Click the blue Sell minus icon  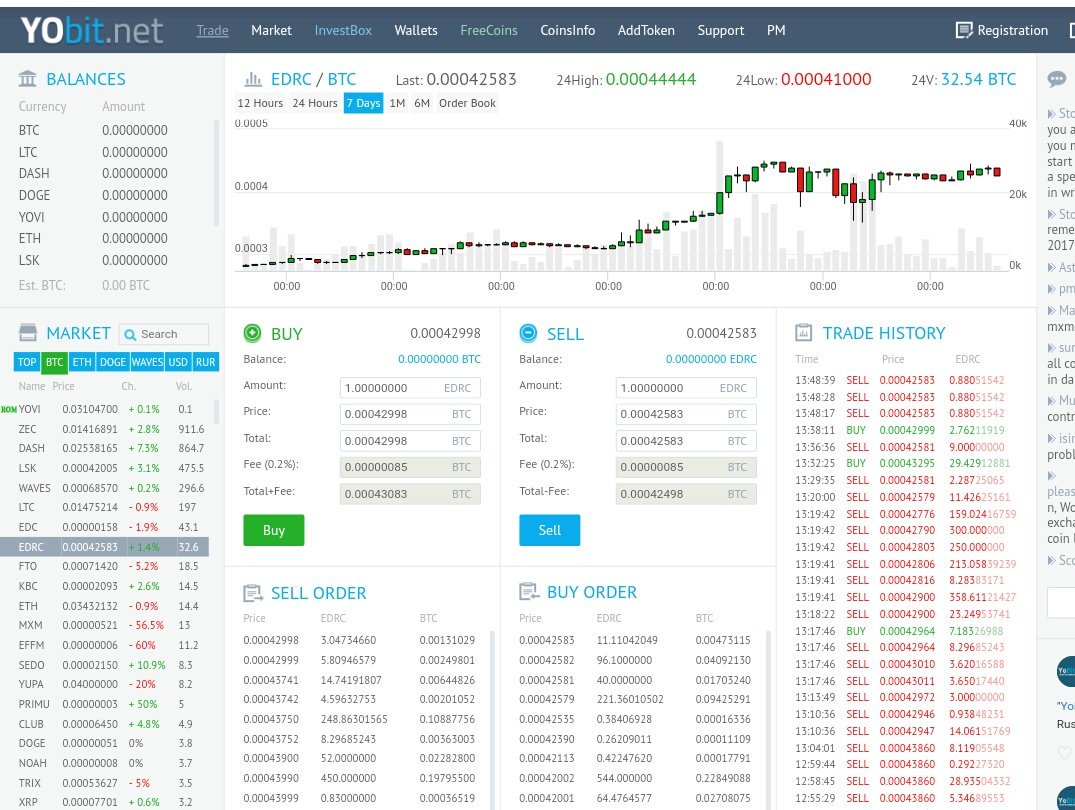[x=528, y=333]
